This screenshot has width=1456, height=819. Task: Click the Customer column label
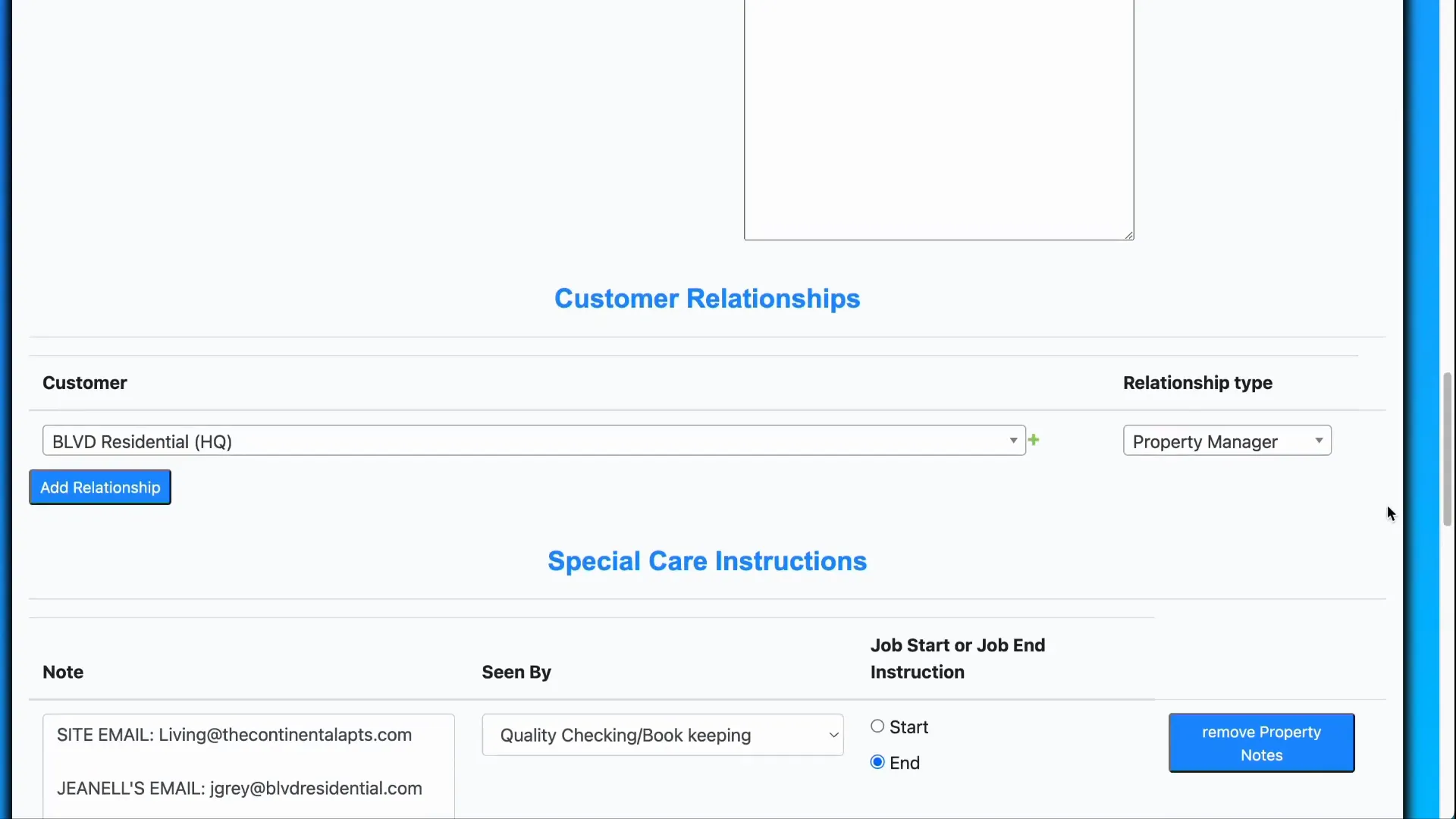tap(84, 383)
